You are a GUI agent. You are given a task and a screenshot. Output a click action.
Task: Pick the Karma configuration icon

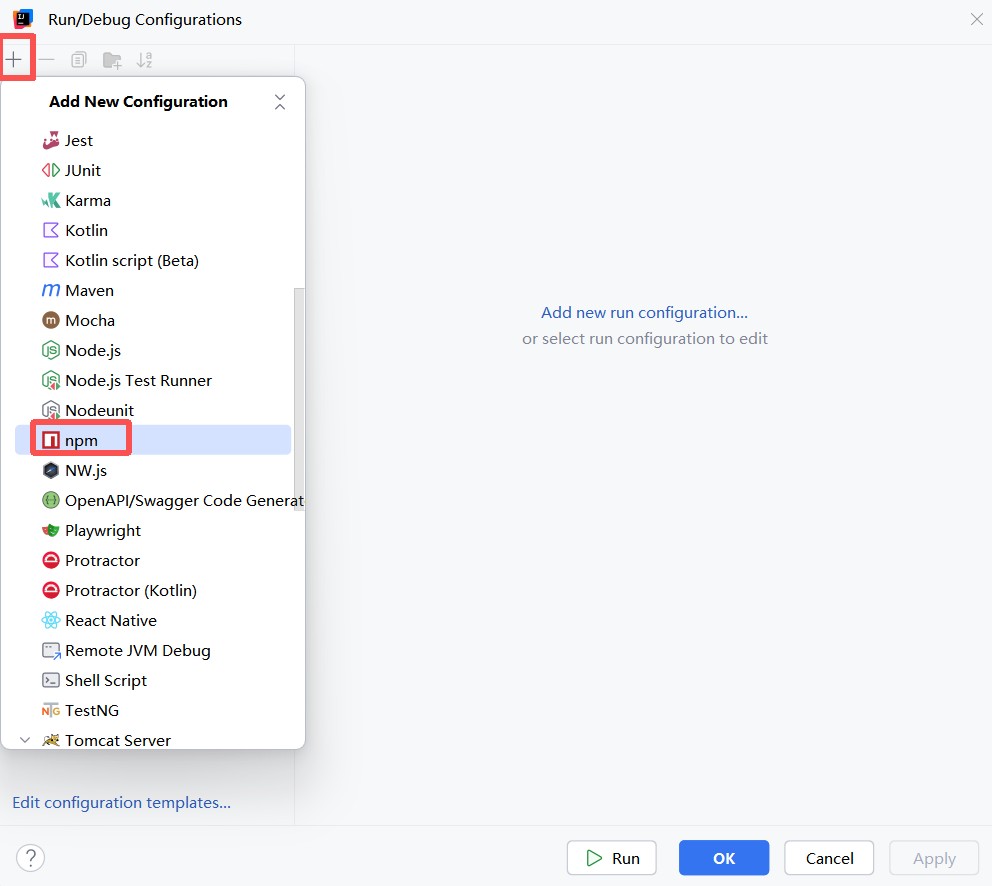point(51,201)
